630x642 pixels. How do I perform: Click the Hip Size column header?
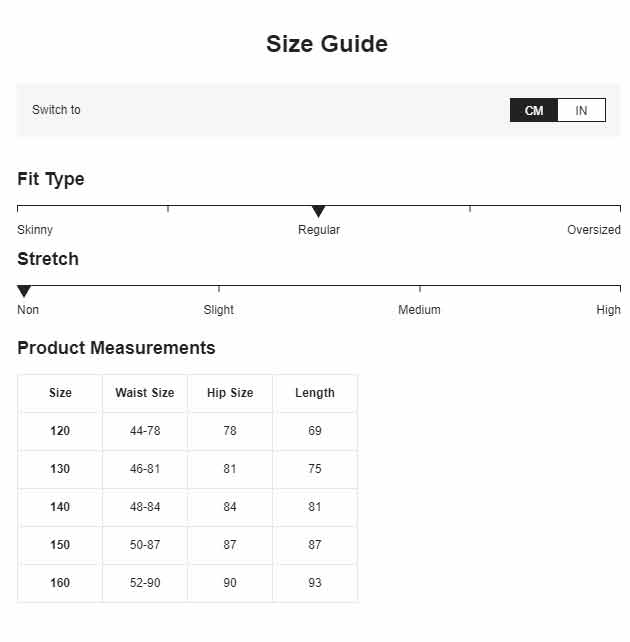pos(230,393)
